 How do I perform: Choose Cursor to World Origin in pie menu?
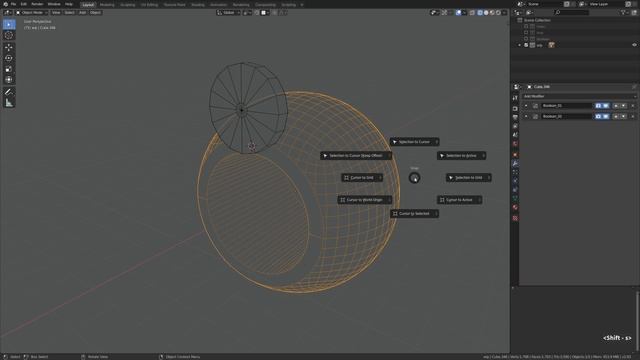(x=364, y=200)
